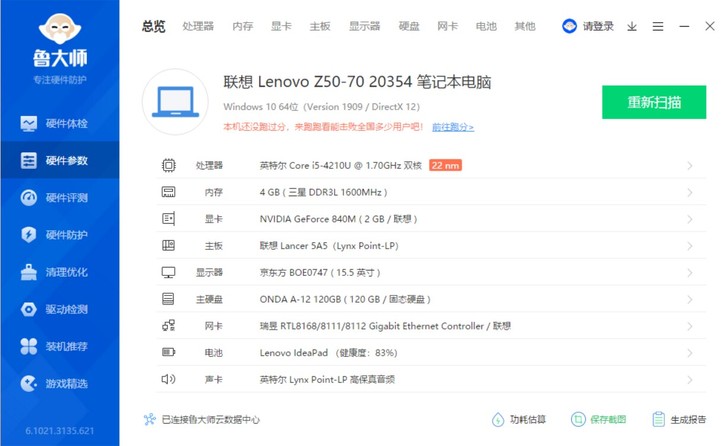This screenshot has width=728, height=446.
Task: Switch to the 处理器 tab
Action: [198, 26]
